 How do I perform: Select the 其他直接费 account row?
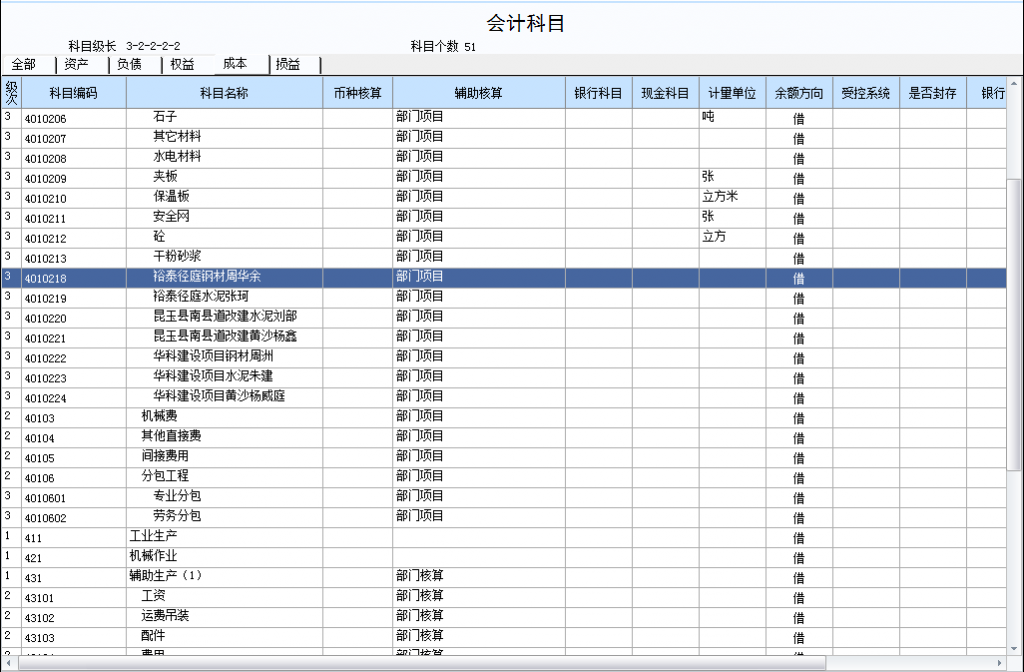[x=504, y=438]
